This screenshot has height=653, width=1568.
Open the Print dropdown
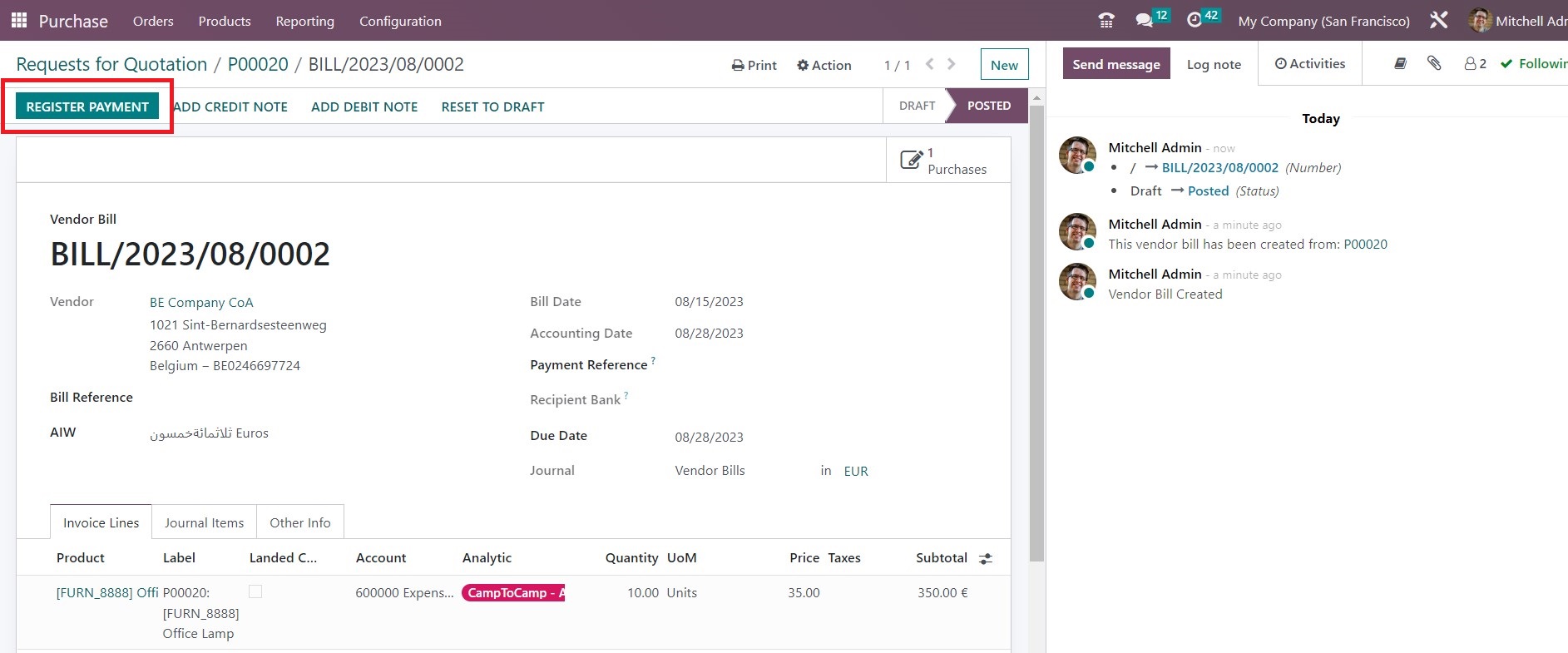click(754, 65)
